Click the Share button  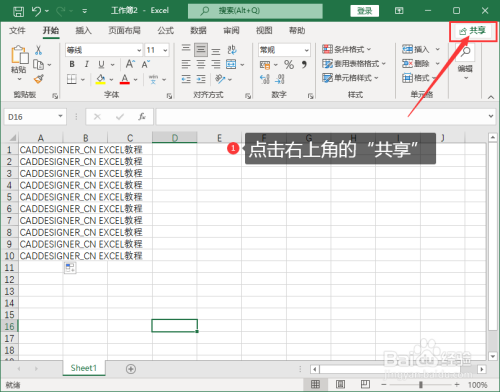tap(473, 31)
